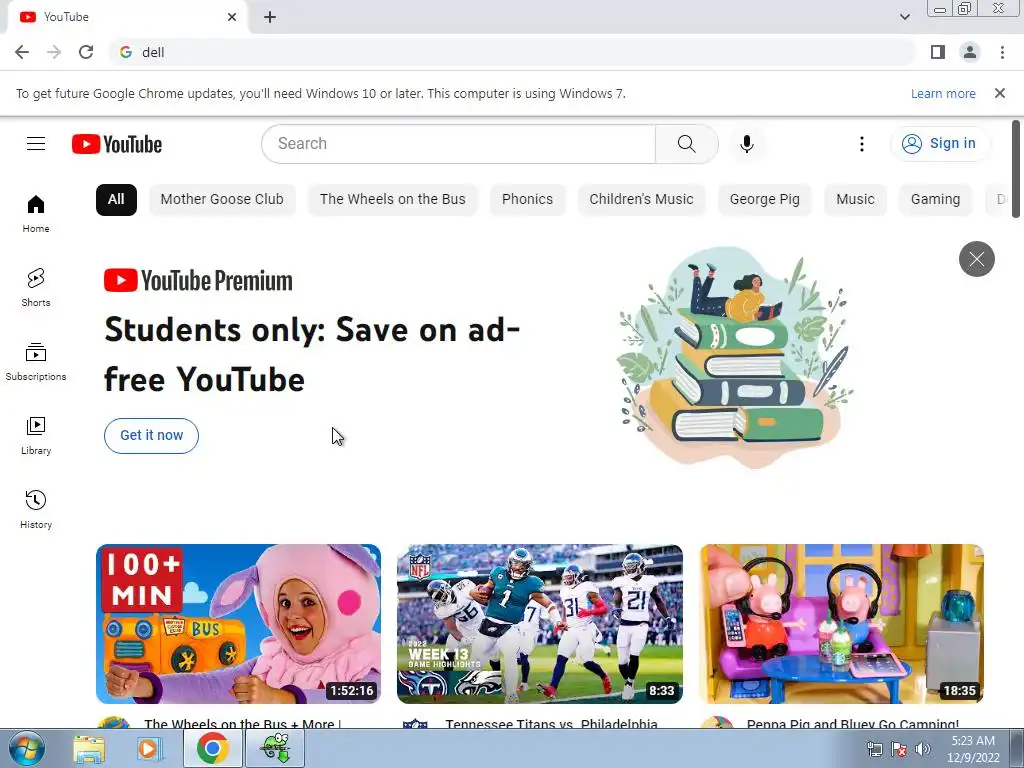Image resolution: width=1024 pixels, height=768 pixels.
Task: Open Home in the sidebar
Action: coord(36,214)
